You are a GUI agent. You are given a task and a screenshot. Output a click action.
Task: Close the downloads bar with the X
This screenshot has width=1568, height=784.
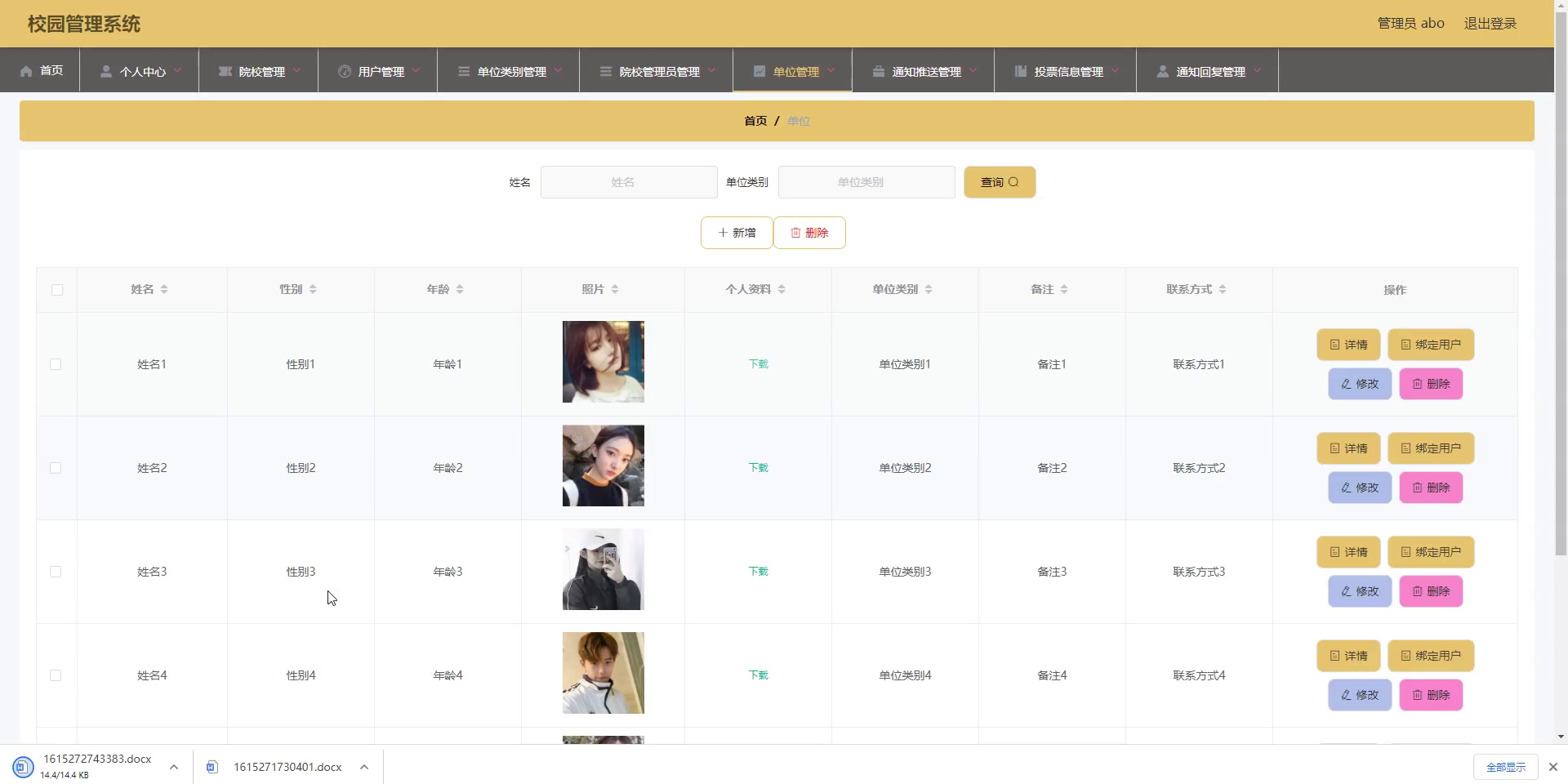[x=1553, y=767]
